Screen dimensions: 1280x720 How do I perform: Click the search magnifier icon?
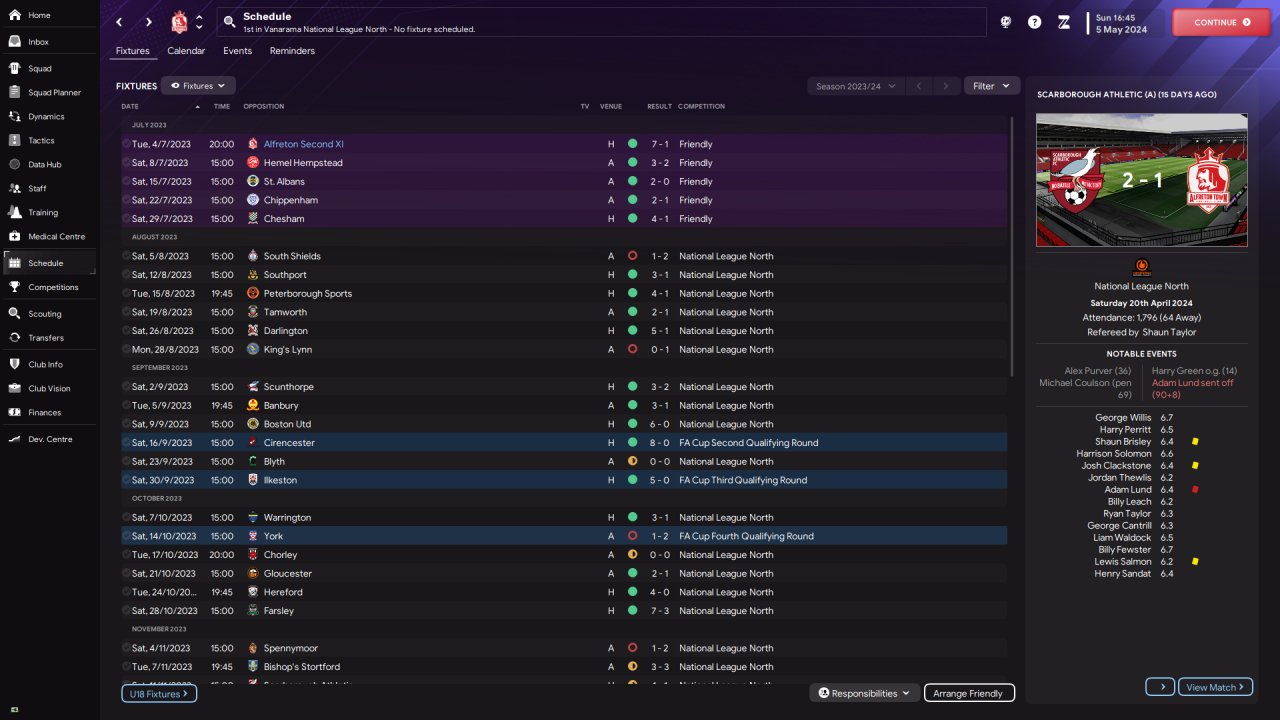229,21
